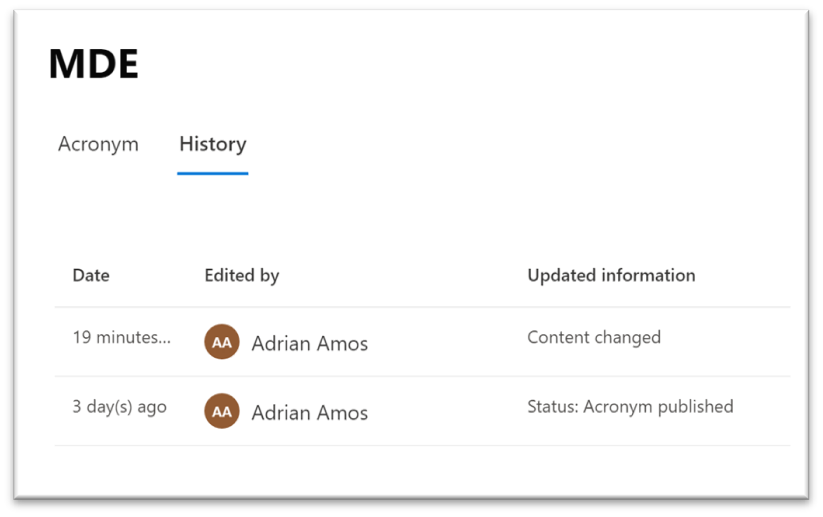Switch to the Acronym tab

[x=98, y=144]
